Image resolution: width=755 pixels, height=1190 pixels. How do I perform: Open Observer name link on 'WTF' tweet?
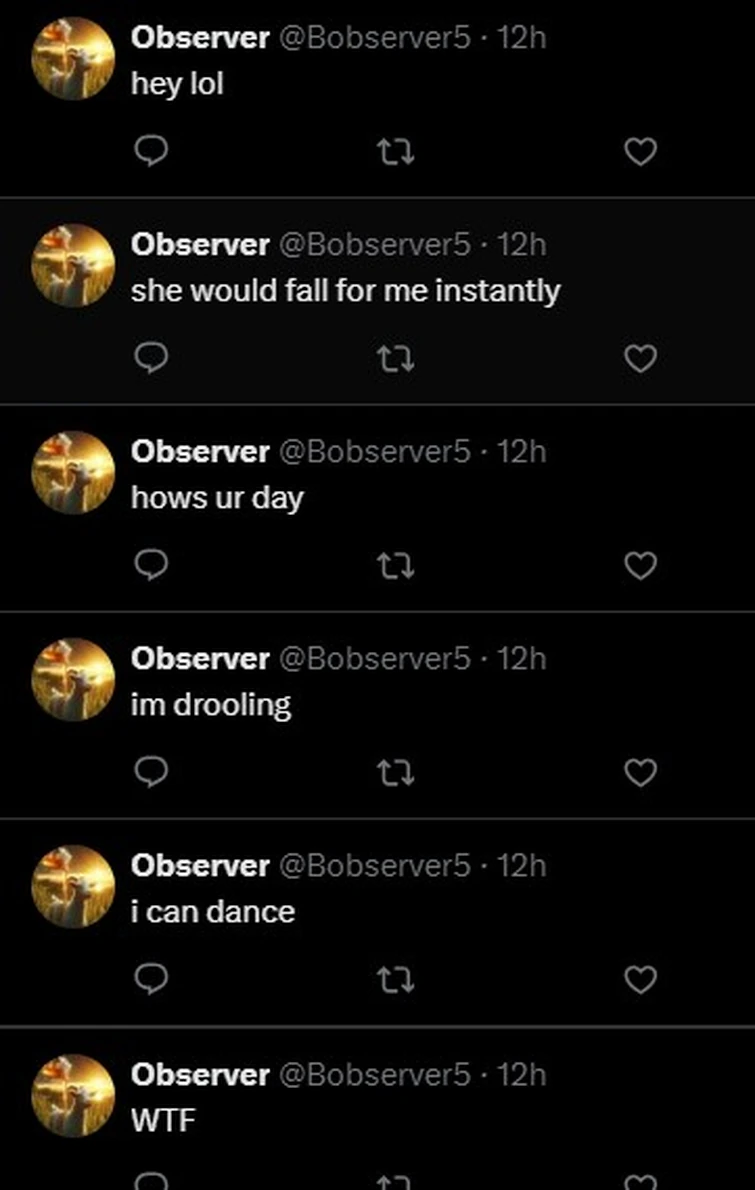(200, 1074)
